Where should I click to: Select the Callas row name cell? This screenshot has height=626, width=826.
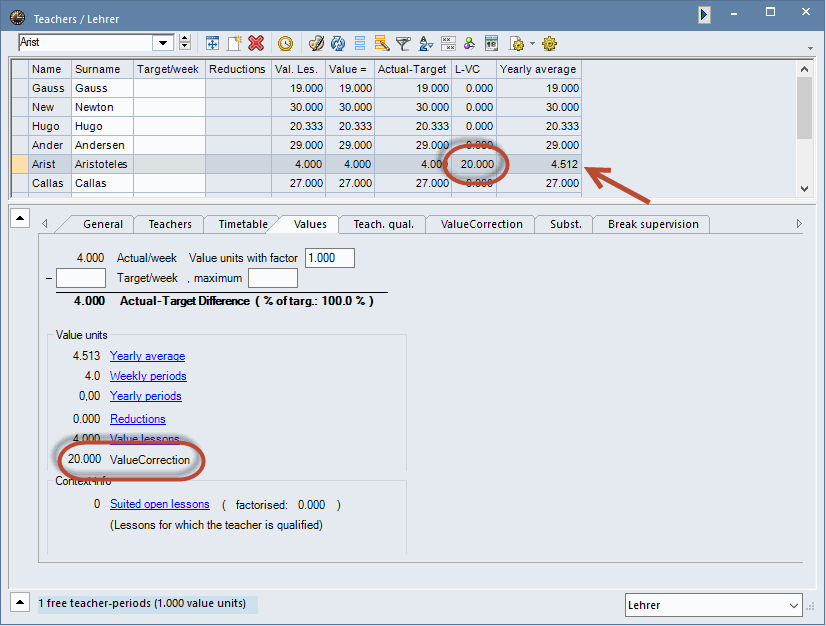(50, 183)
